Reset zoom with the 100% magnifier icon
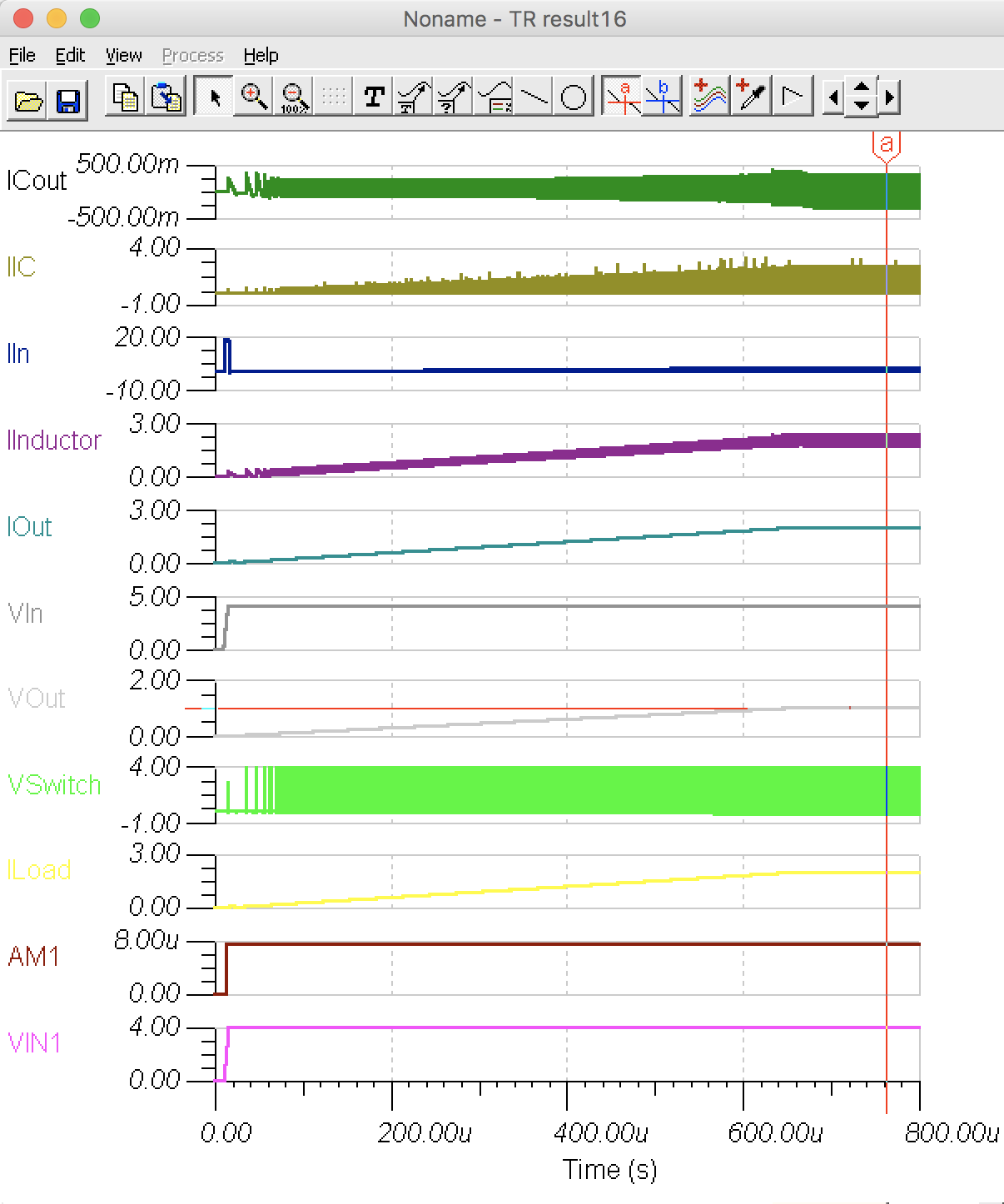 tap(294, 97)
